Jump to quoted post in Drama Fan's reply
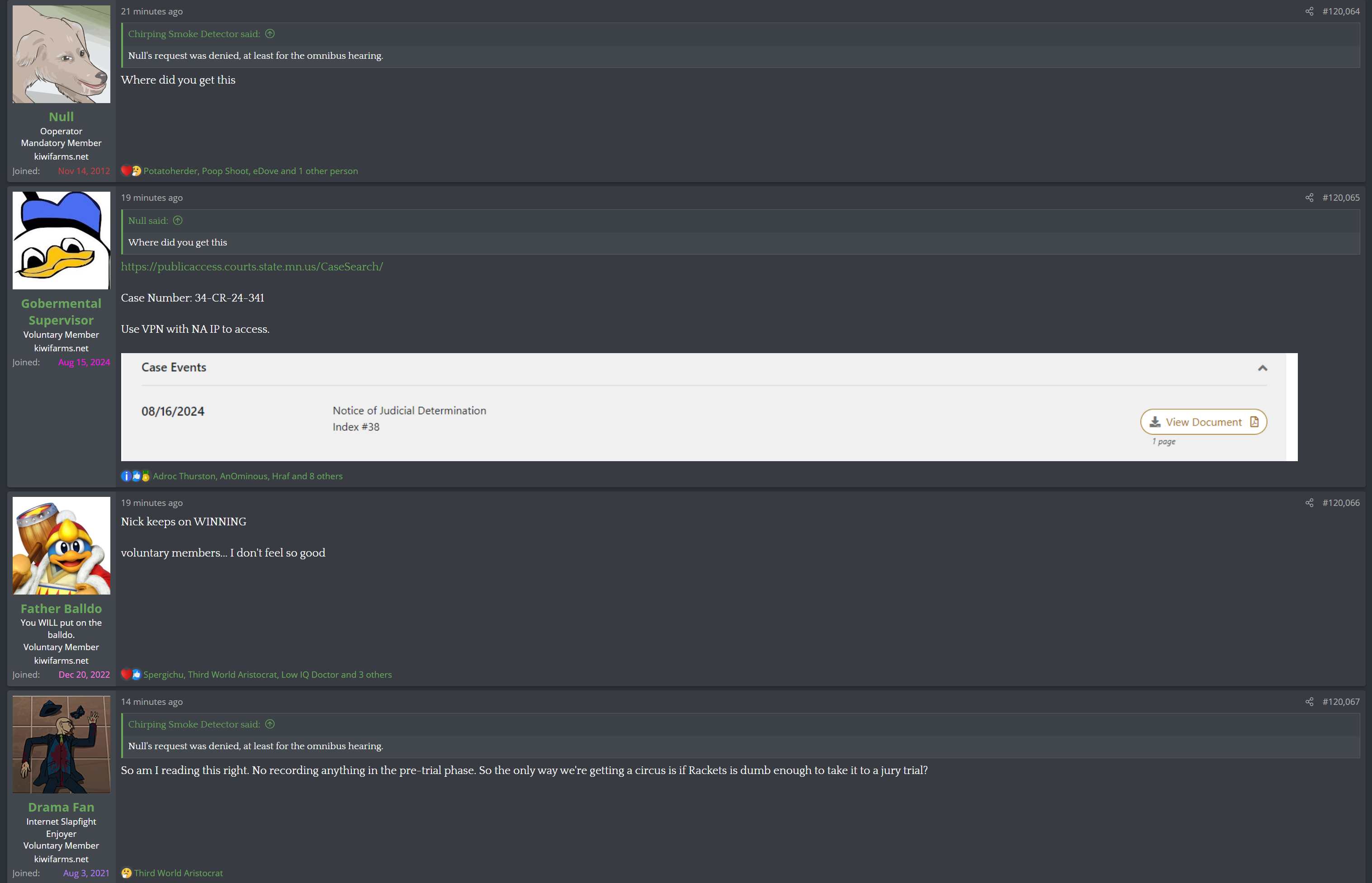This screenshot has width=1372, height=883. [270, 724]
